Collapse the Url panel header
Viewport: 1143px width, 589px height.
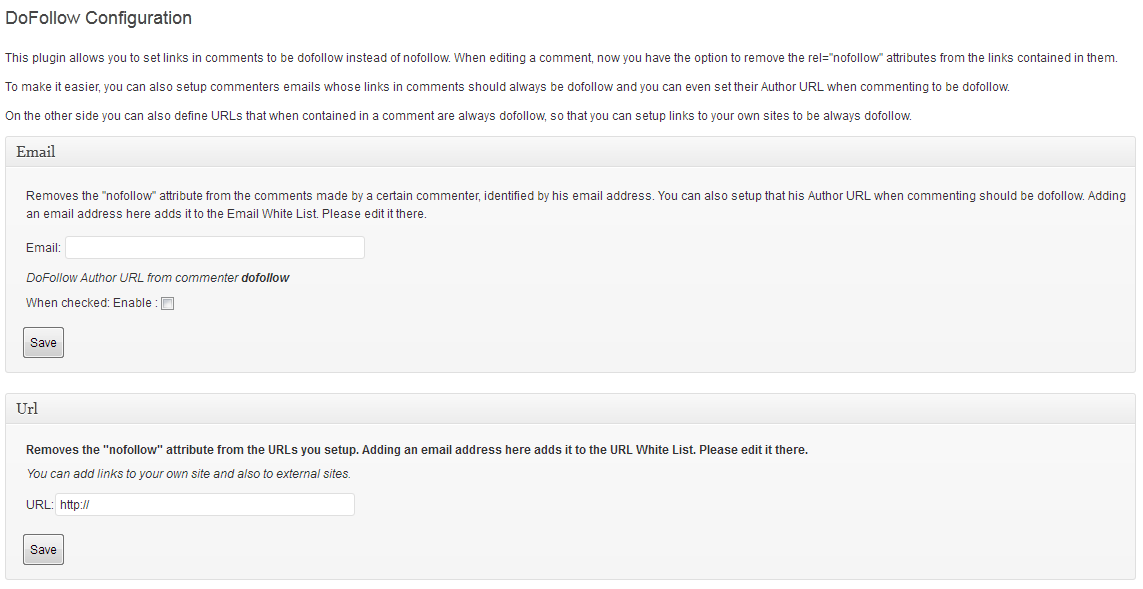click(570, 409)
